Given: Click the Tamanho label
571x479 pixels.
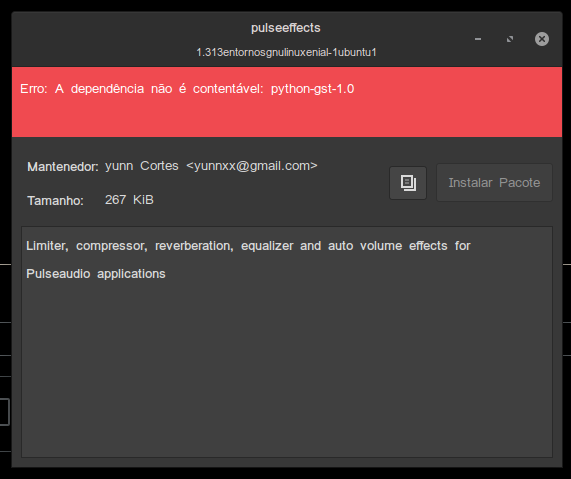Looking at the screenshot, I should 55,201.
